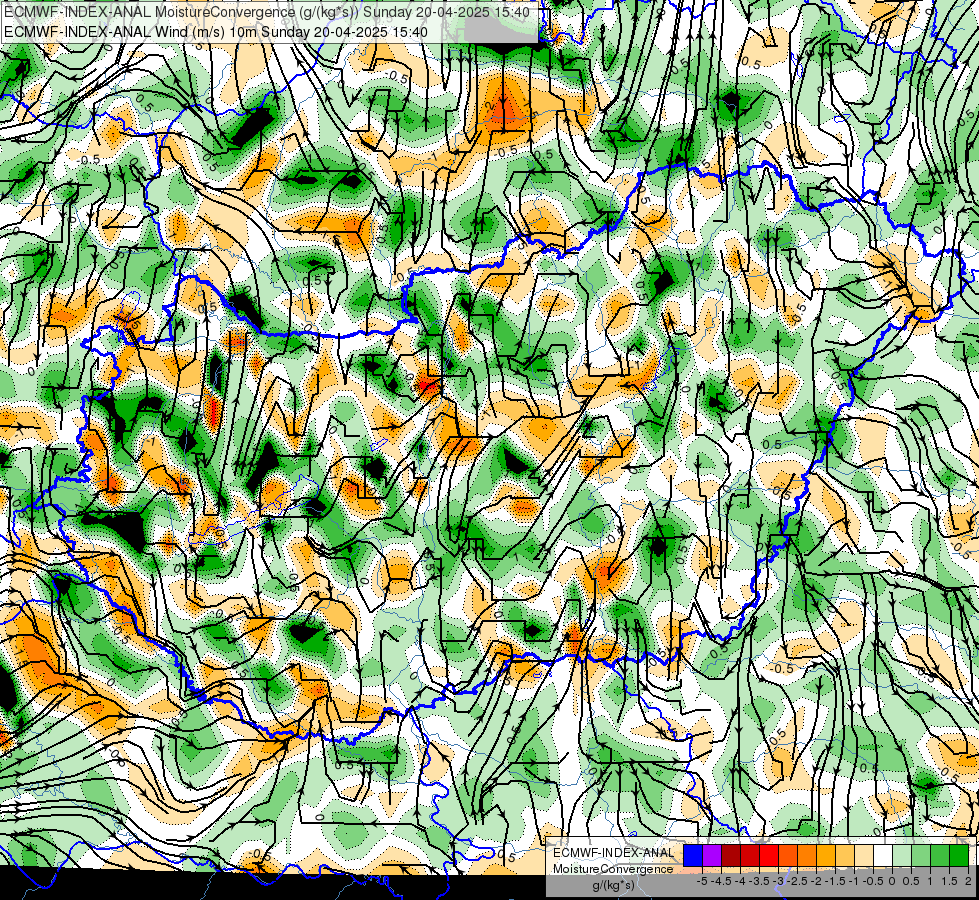Click the 2 legend tick label
979x900 pixels.
tap(968, 881)
